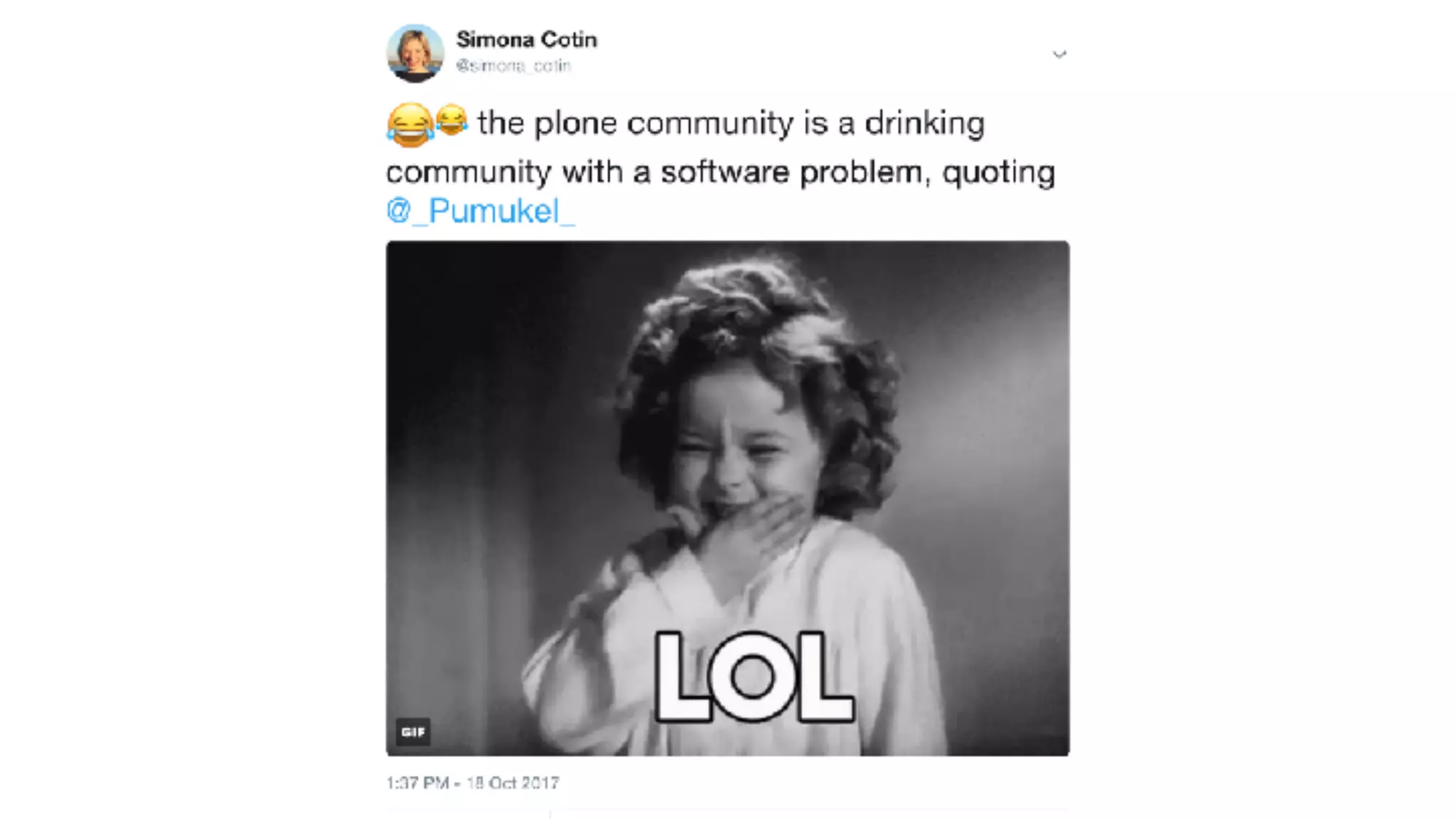Click the LOL caption in the GIF

click(754, 676)
